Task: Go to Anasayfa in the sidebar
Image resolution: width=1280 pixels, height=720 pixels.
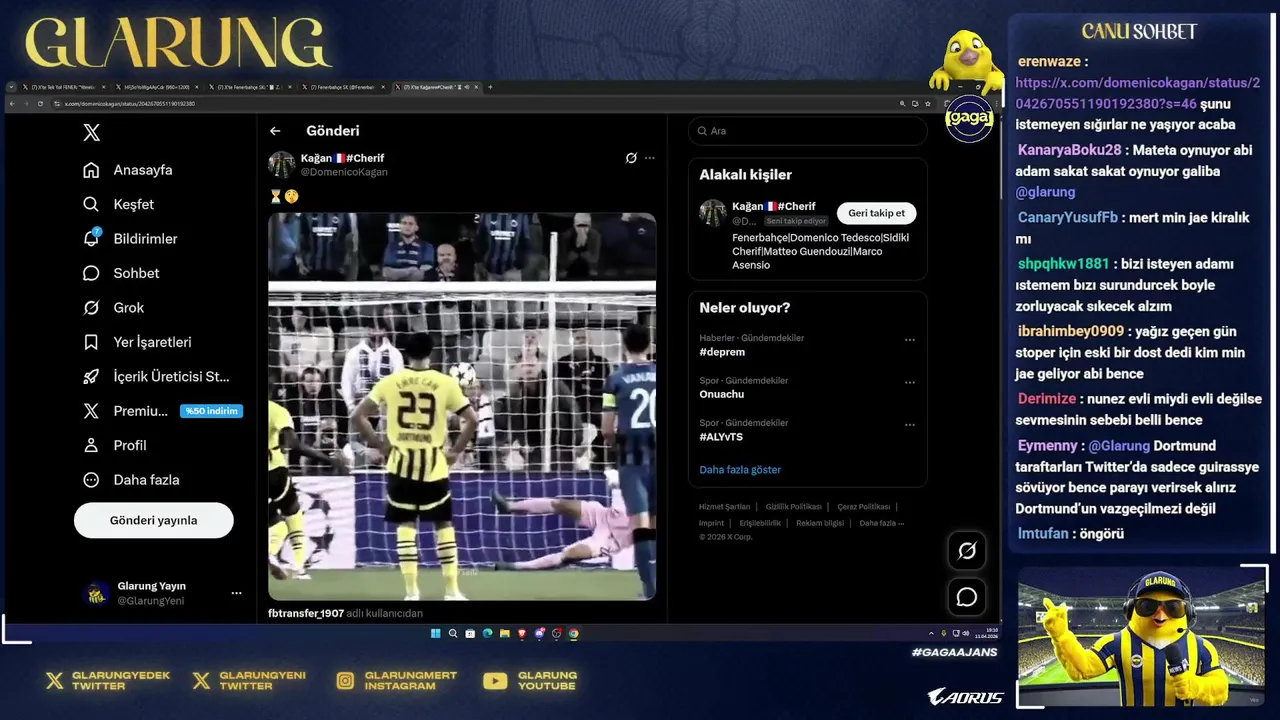Action: [128, 170]
